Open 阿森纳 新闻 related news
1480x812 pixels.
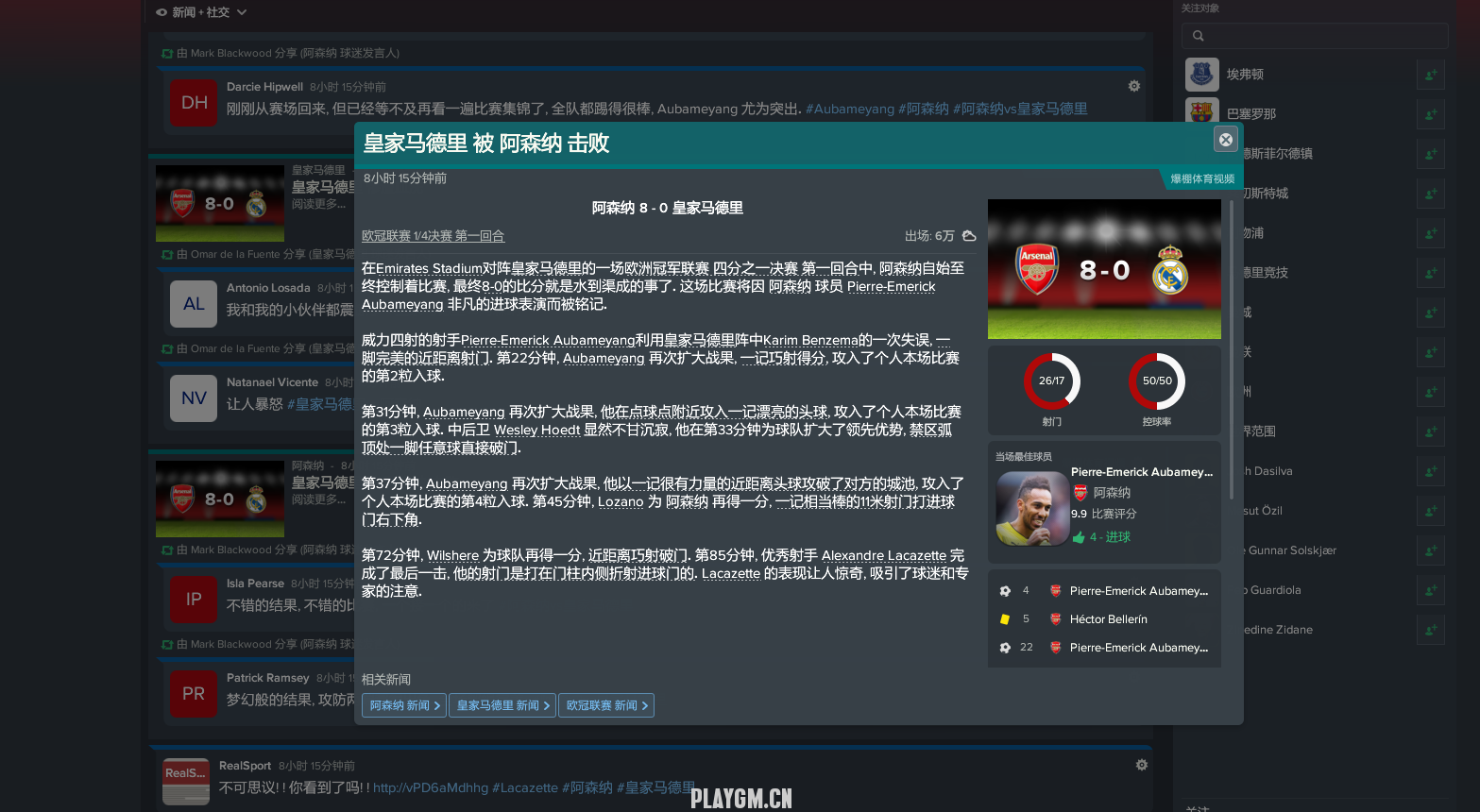[404, 705]
